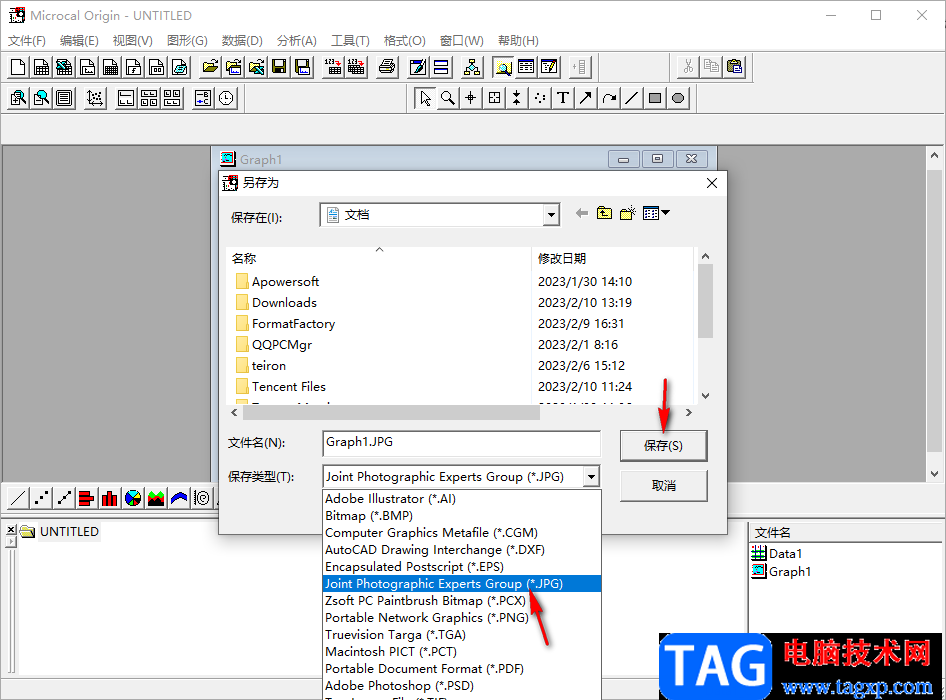The height and width of the screenshot is (700, 946).
Task: Click the Add Time and Date clock icon
Action: coord(226,98)
